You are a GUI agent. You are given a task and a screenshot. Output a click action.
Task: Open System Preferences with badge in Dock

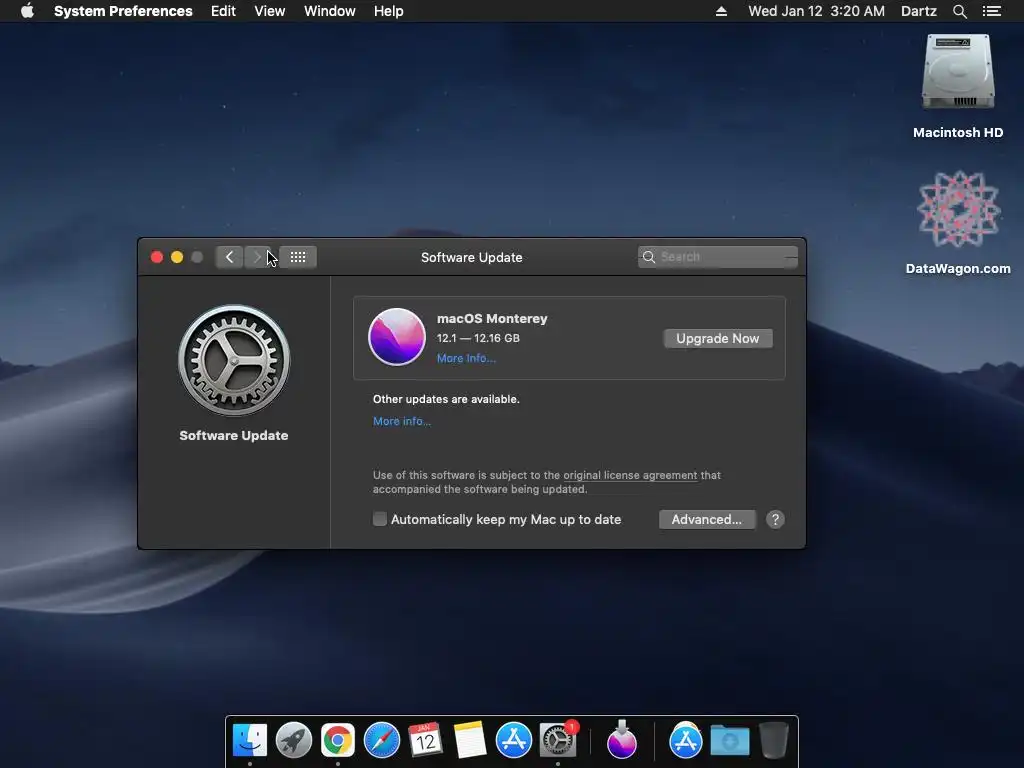pos(558,740)
